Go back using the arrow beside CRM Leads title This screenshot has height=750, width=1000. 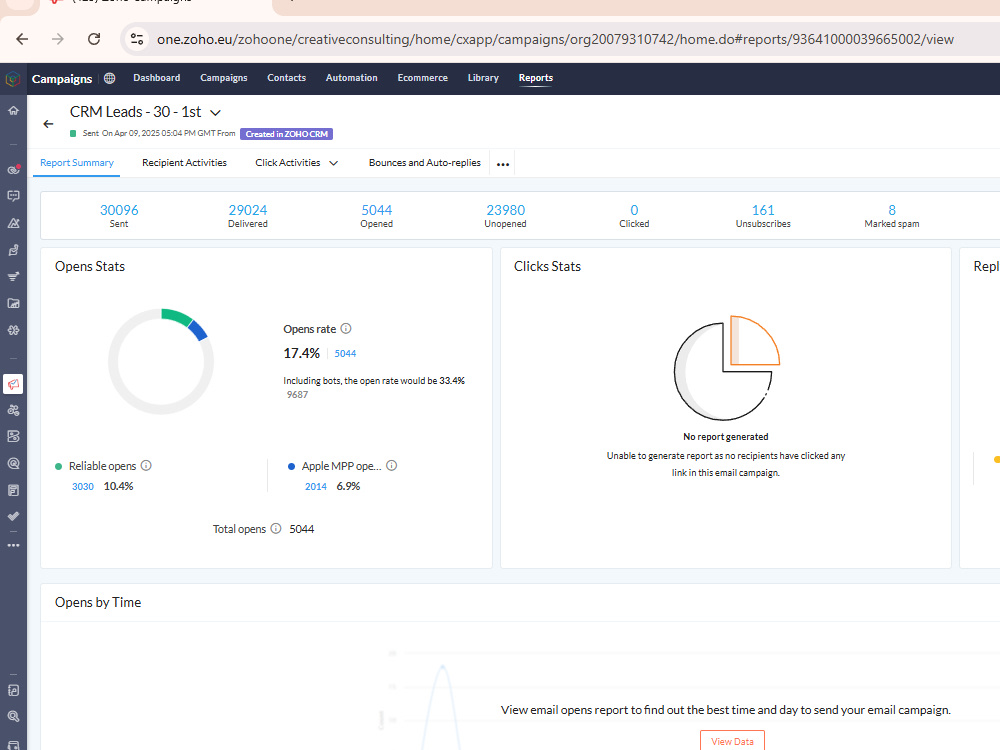tap(48, 124)
